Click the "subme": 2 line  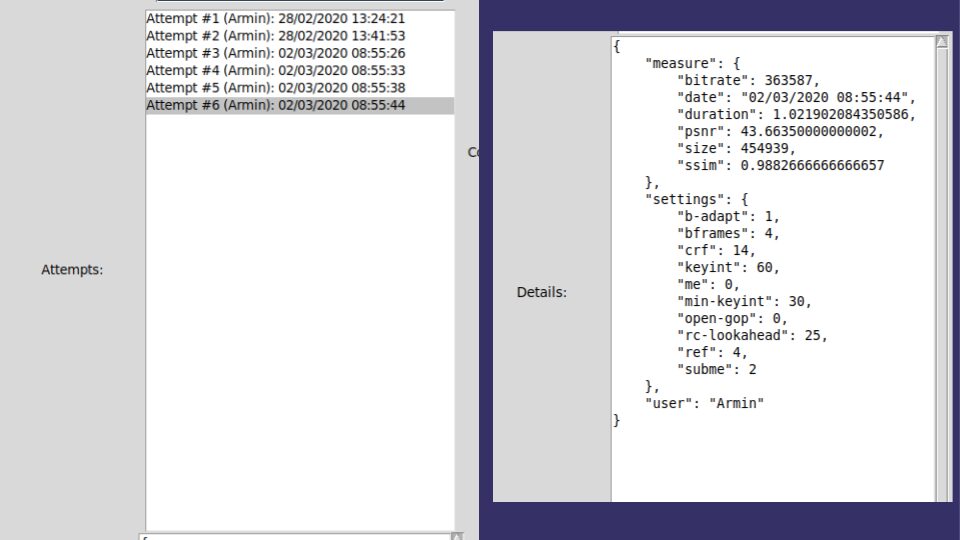716,370
